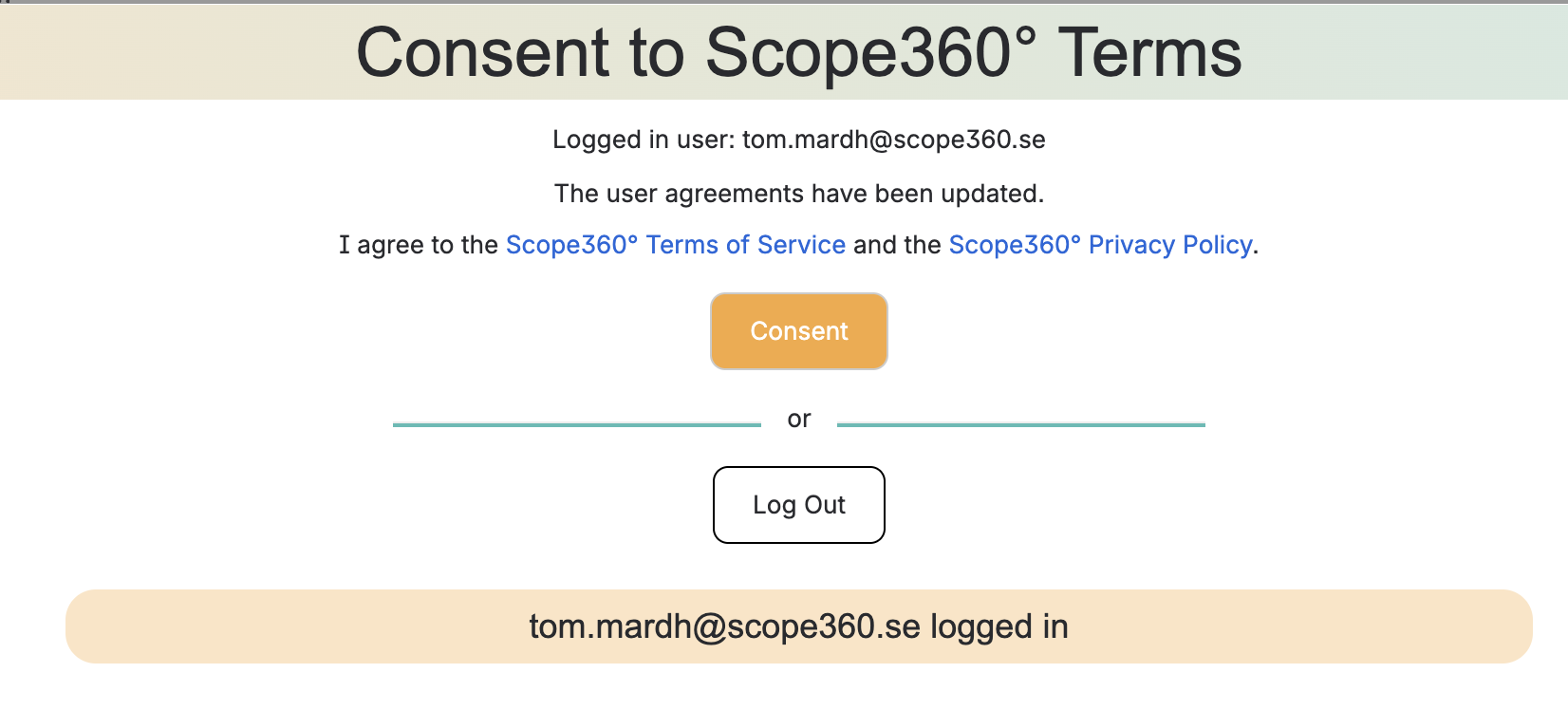
Task: Click the teal divider line right of 'or'
Action: [x=1021, y=424]
